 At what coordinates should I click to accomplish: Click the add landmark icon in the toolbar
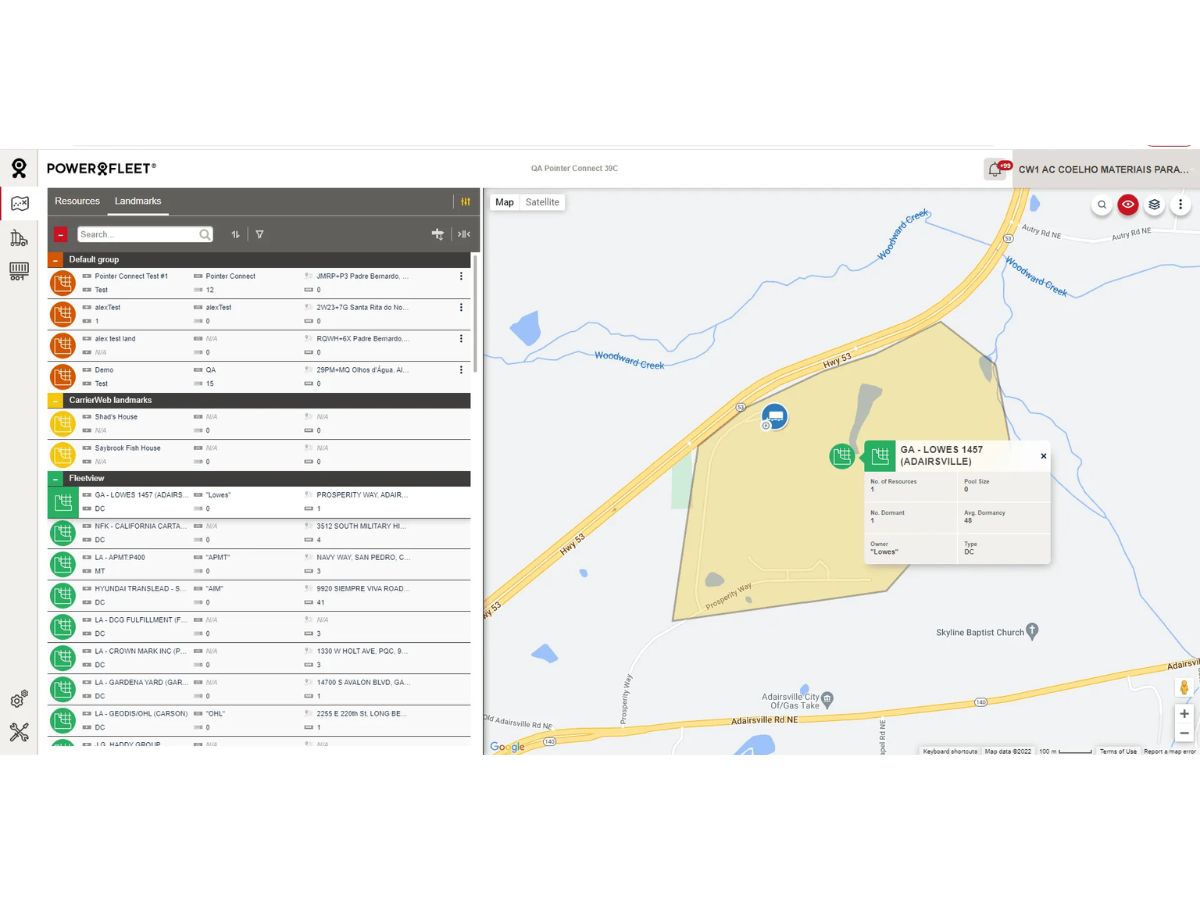pyautogui.click(x=438, y=234)
